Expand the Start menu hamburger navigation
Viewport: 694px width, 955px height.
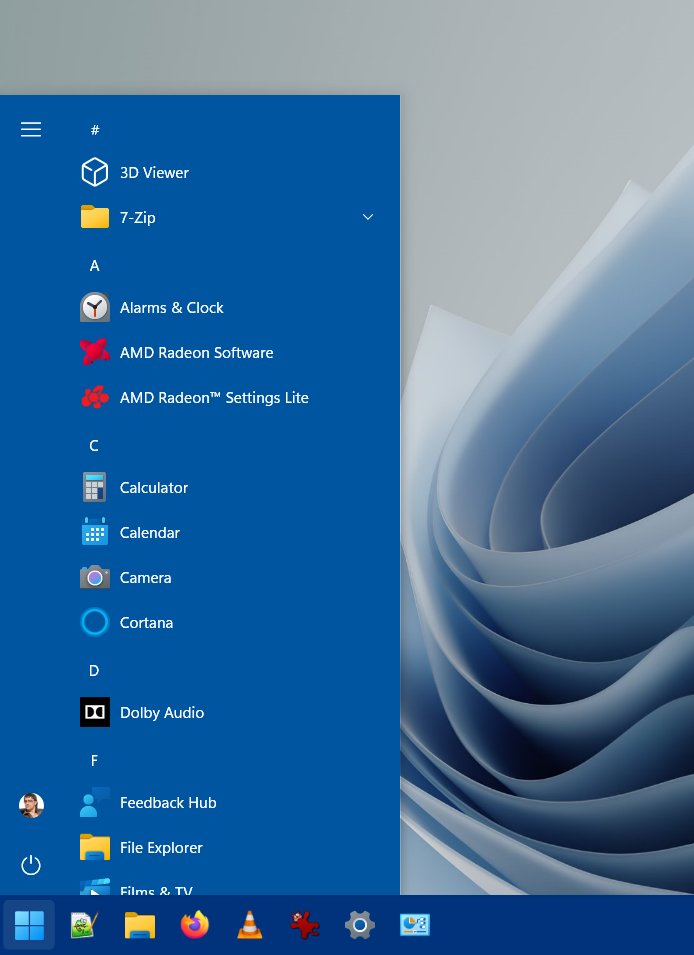coord(31,129)
